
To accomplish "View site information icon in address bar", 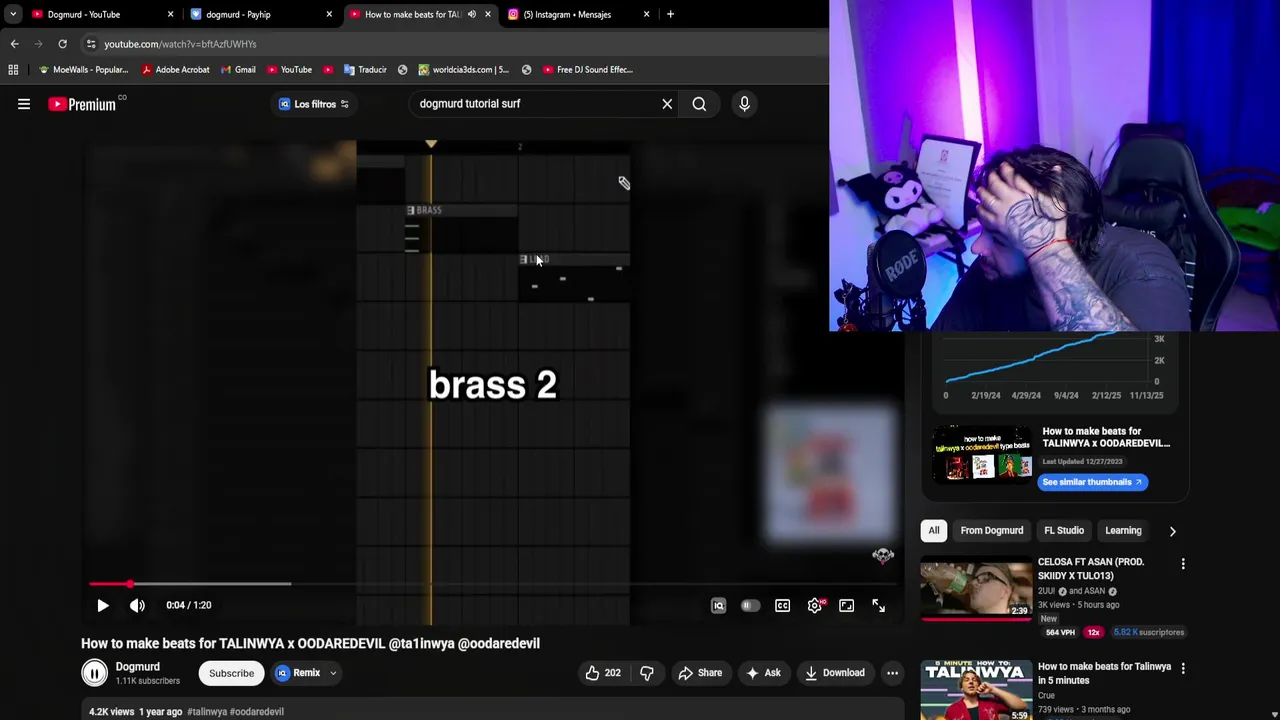I will pos(91,44).
